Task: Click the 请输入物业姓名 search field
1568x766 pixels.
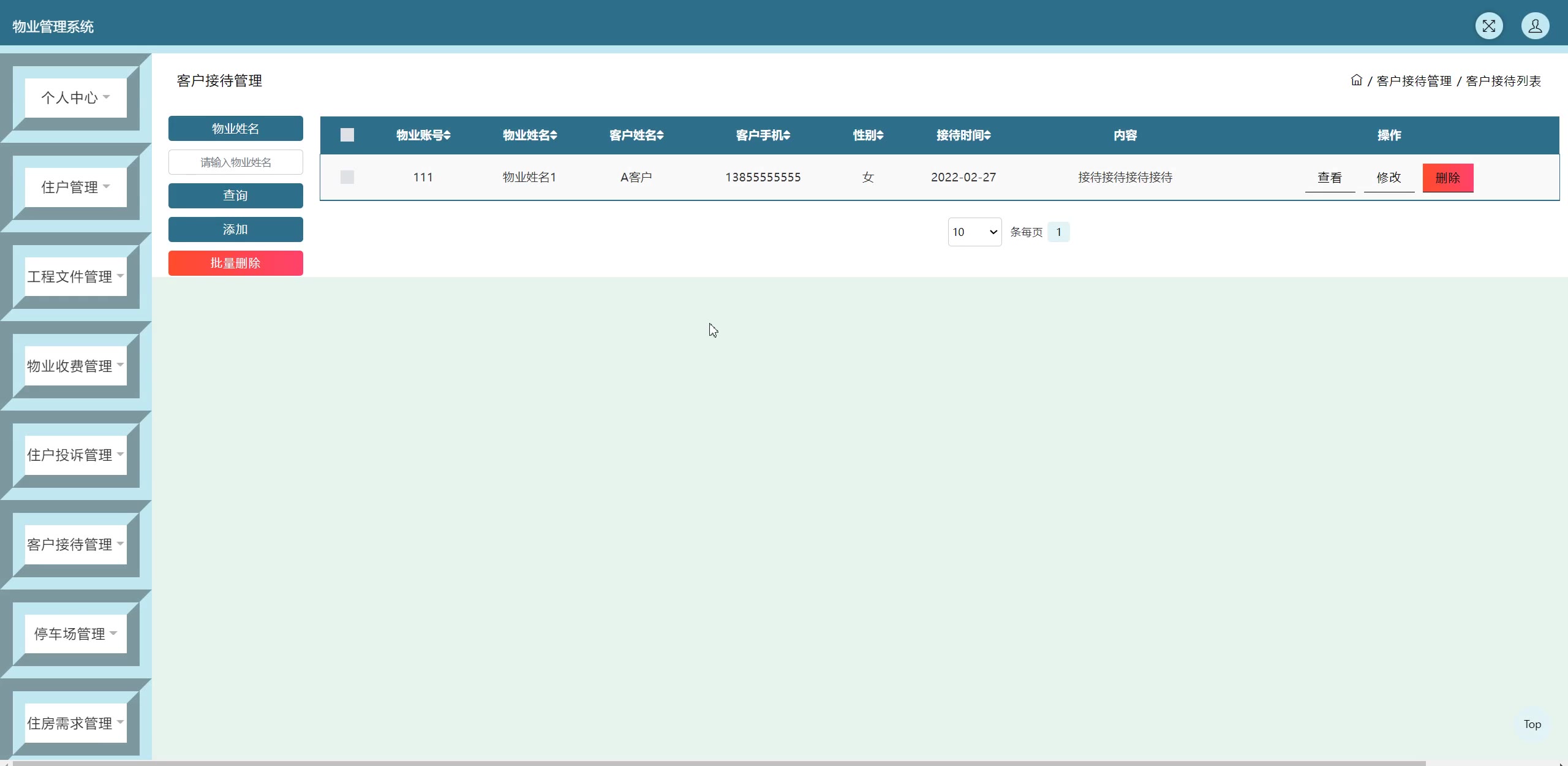Action: click(235, 162)
